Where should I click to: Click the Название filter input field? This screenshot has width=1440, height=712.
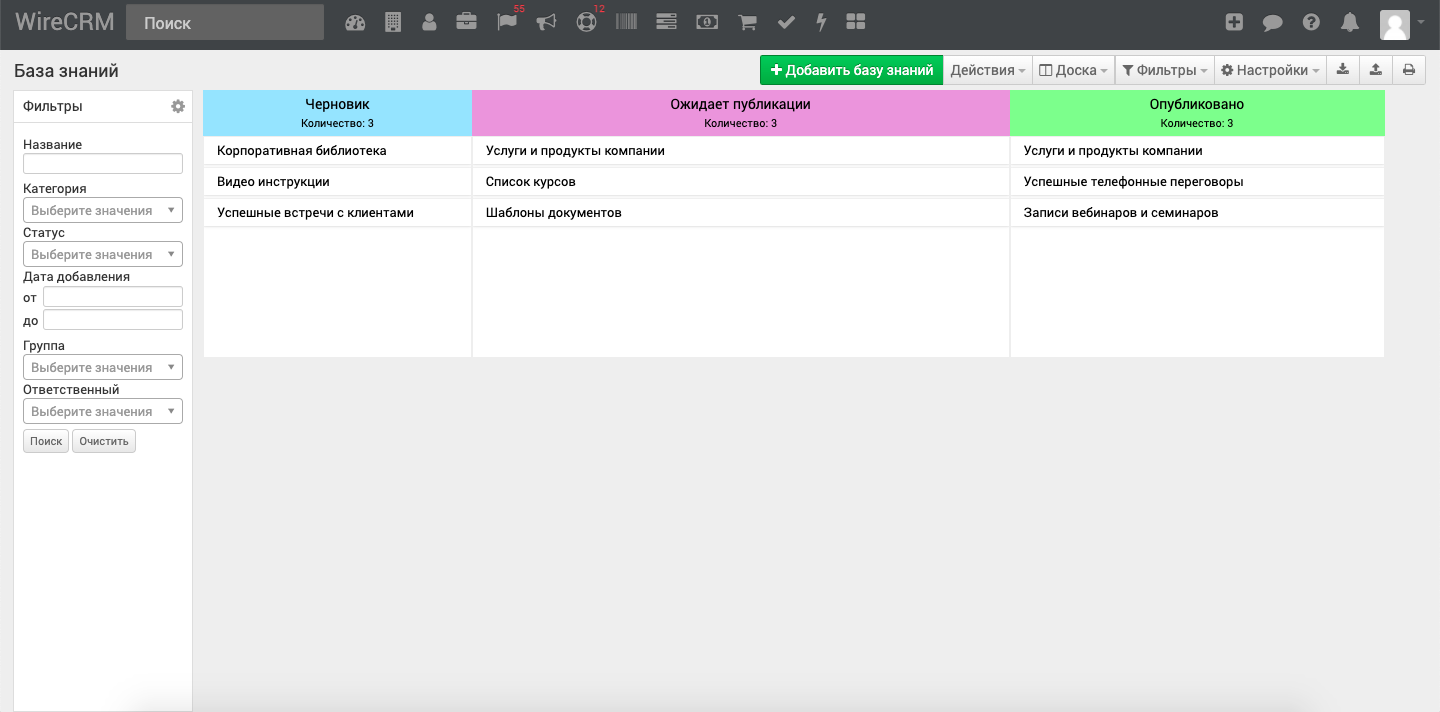(x=103, y=164)
